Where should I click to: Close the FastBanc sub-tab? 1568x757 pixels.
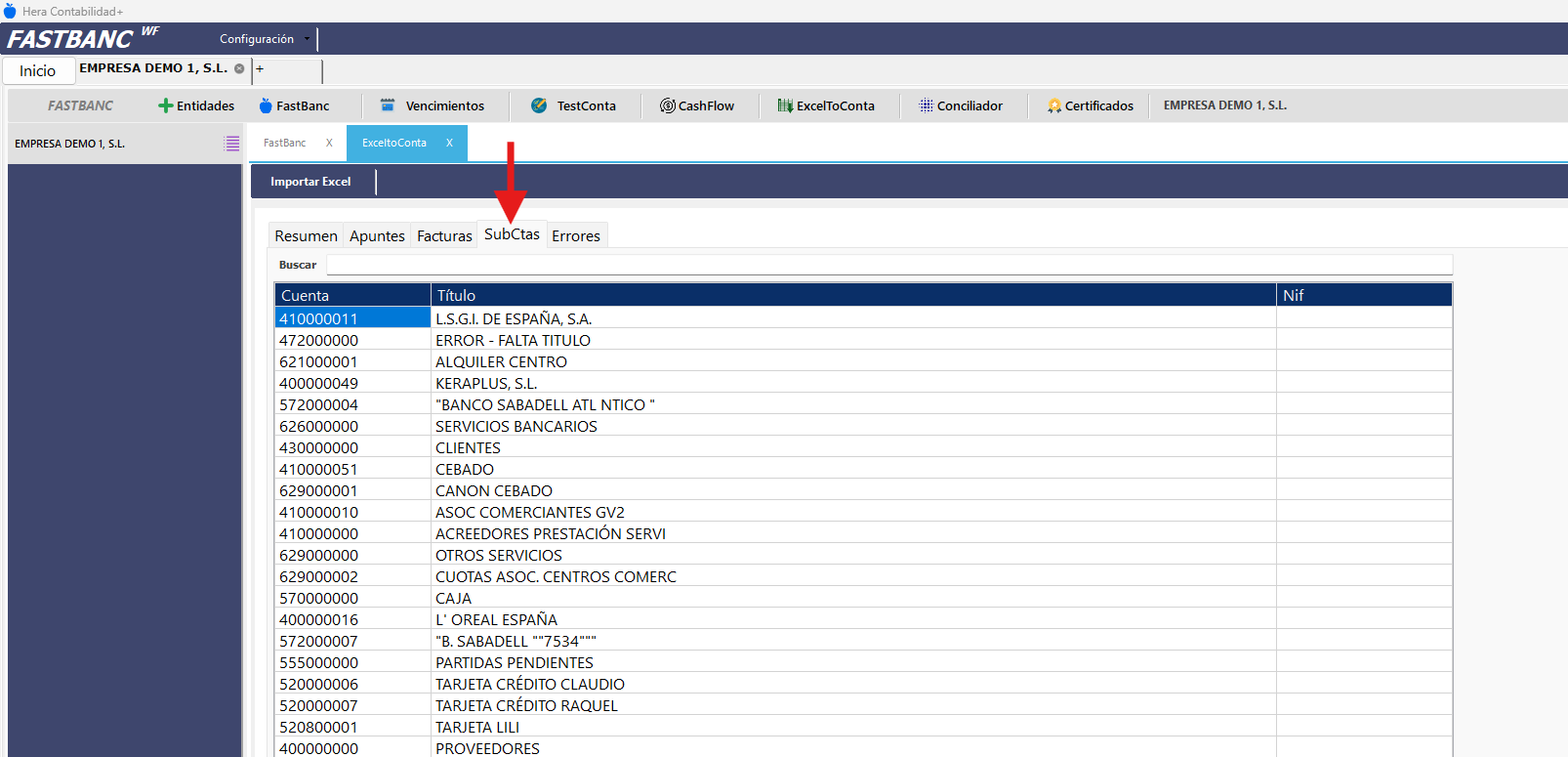(x=329, y=143)
